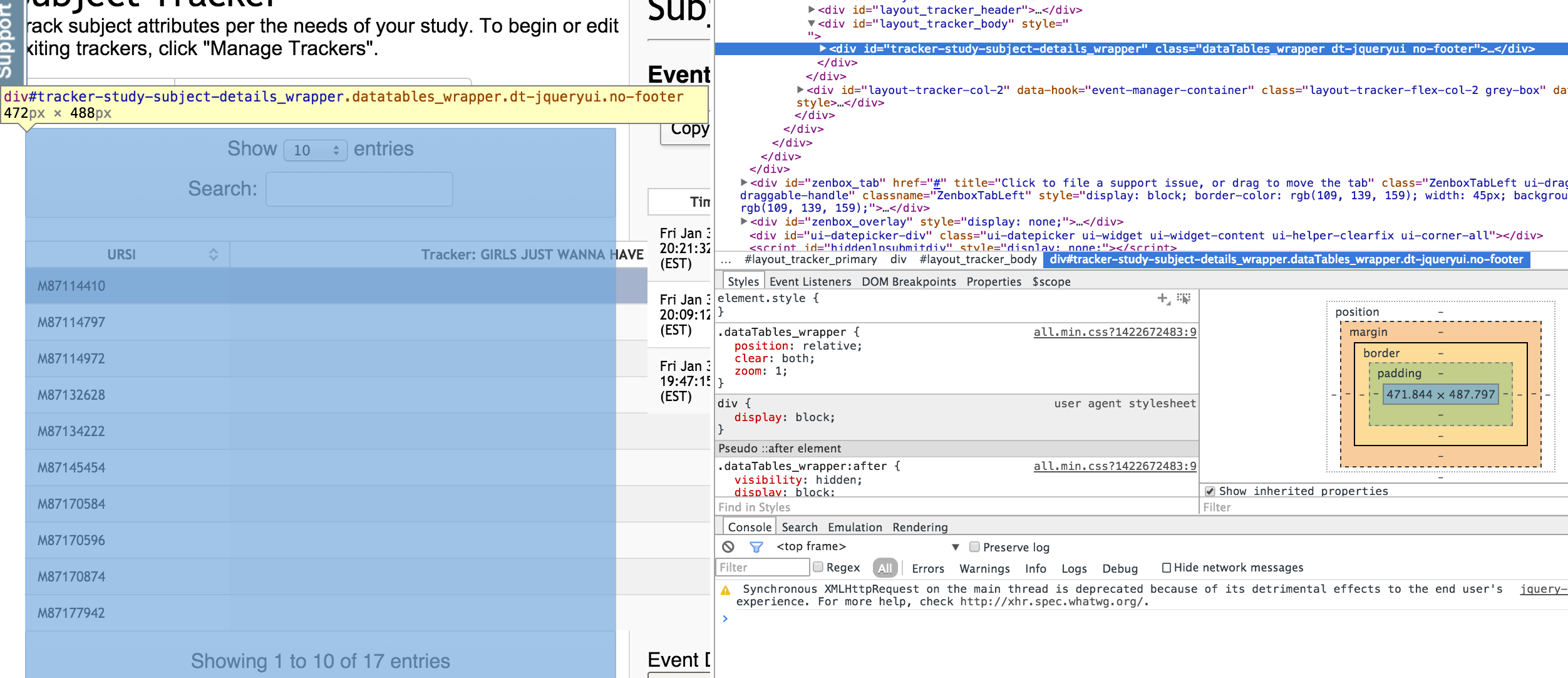Image resolution: width=1568 pixels, height=678 pixels.
Task: Filter console by Errors
Action: [x=928, y=568]
